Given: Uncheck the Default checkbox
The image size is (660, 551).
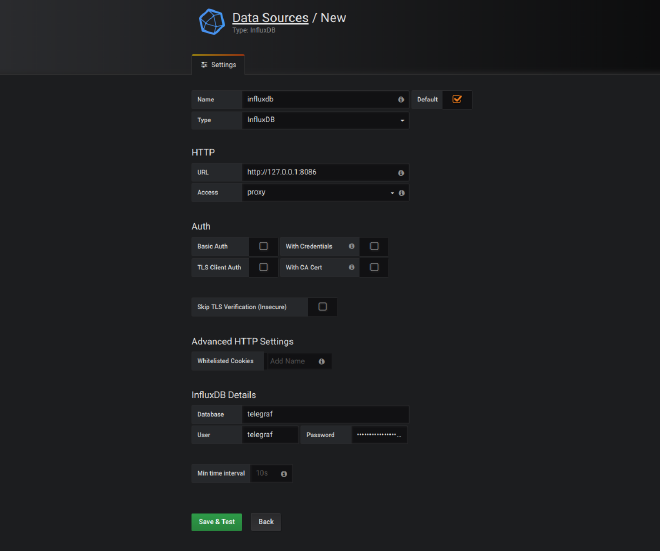Looking at the screenshot, I should [457, 100].
